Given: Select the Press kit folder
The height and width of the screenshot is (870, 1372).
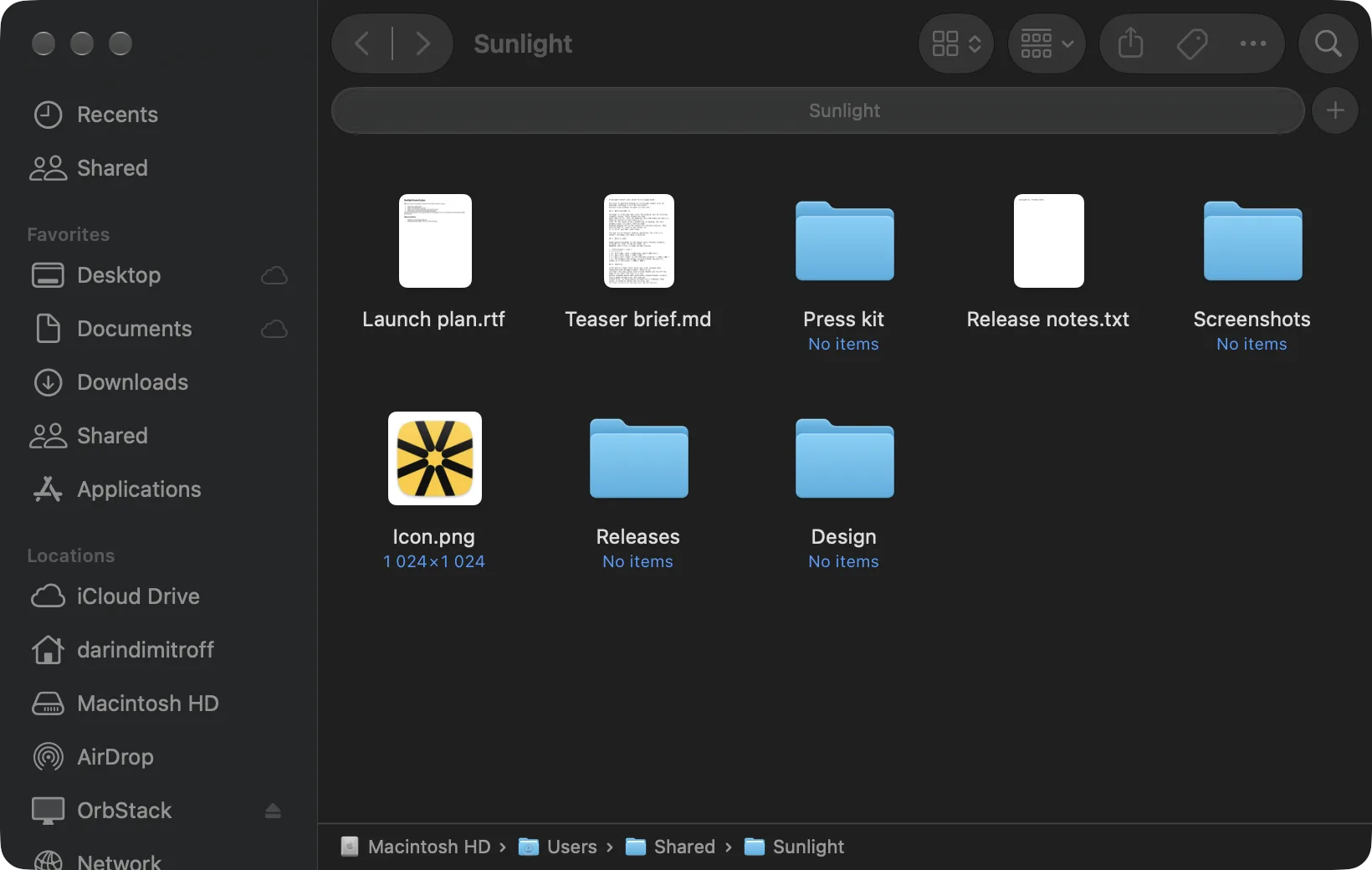Looking at the screenshot, I should click(844, 276).
